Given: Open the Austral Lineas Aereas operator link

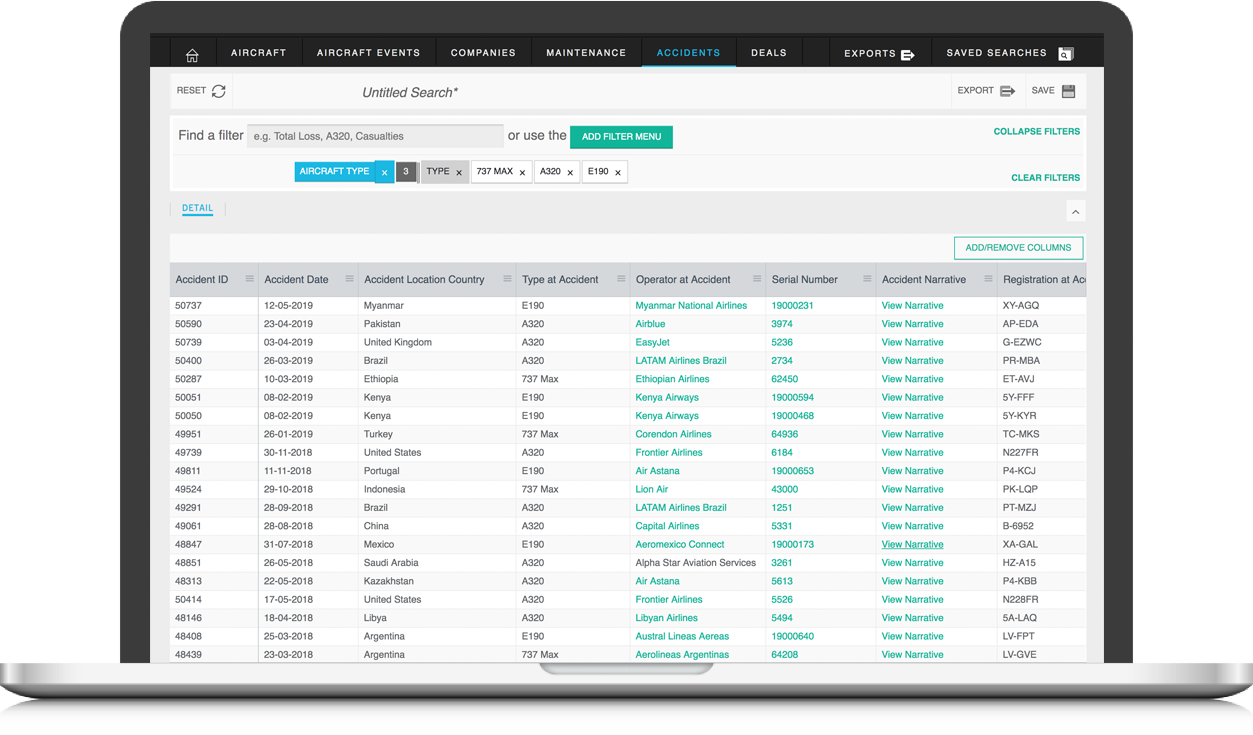Looking at the screenshot, I should (682, 636).
